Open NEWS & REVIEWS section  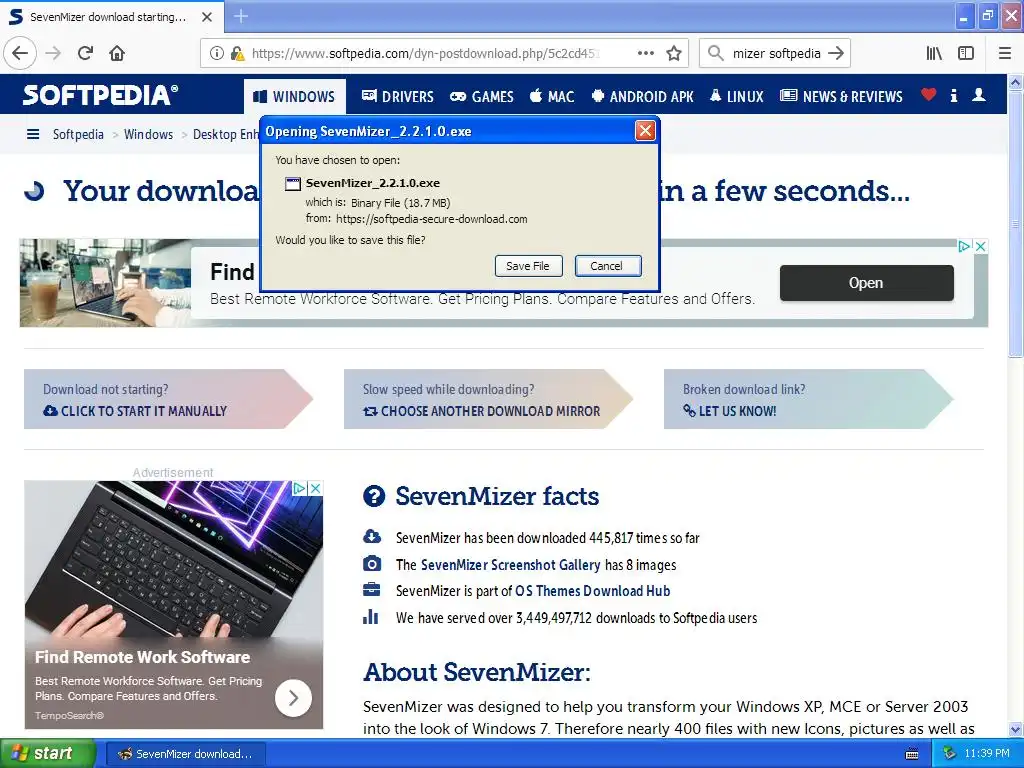[841, 97]
